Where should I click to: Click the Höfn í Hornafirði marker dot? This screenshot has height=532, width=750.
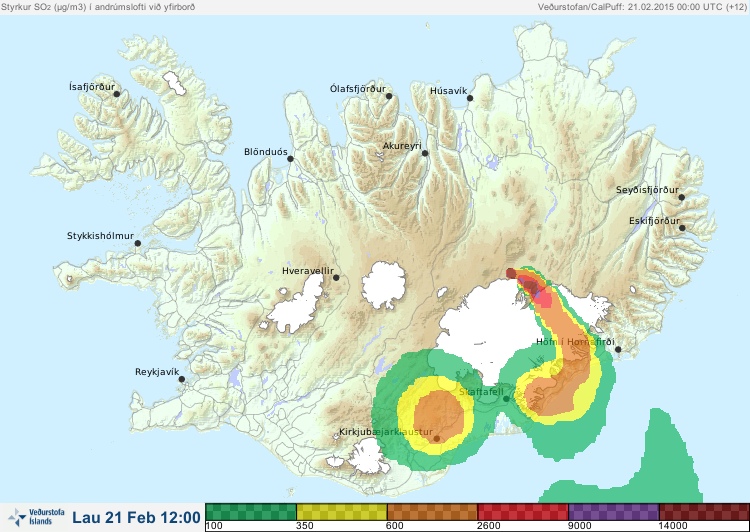[x=618, y=350]
